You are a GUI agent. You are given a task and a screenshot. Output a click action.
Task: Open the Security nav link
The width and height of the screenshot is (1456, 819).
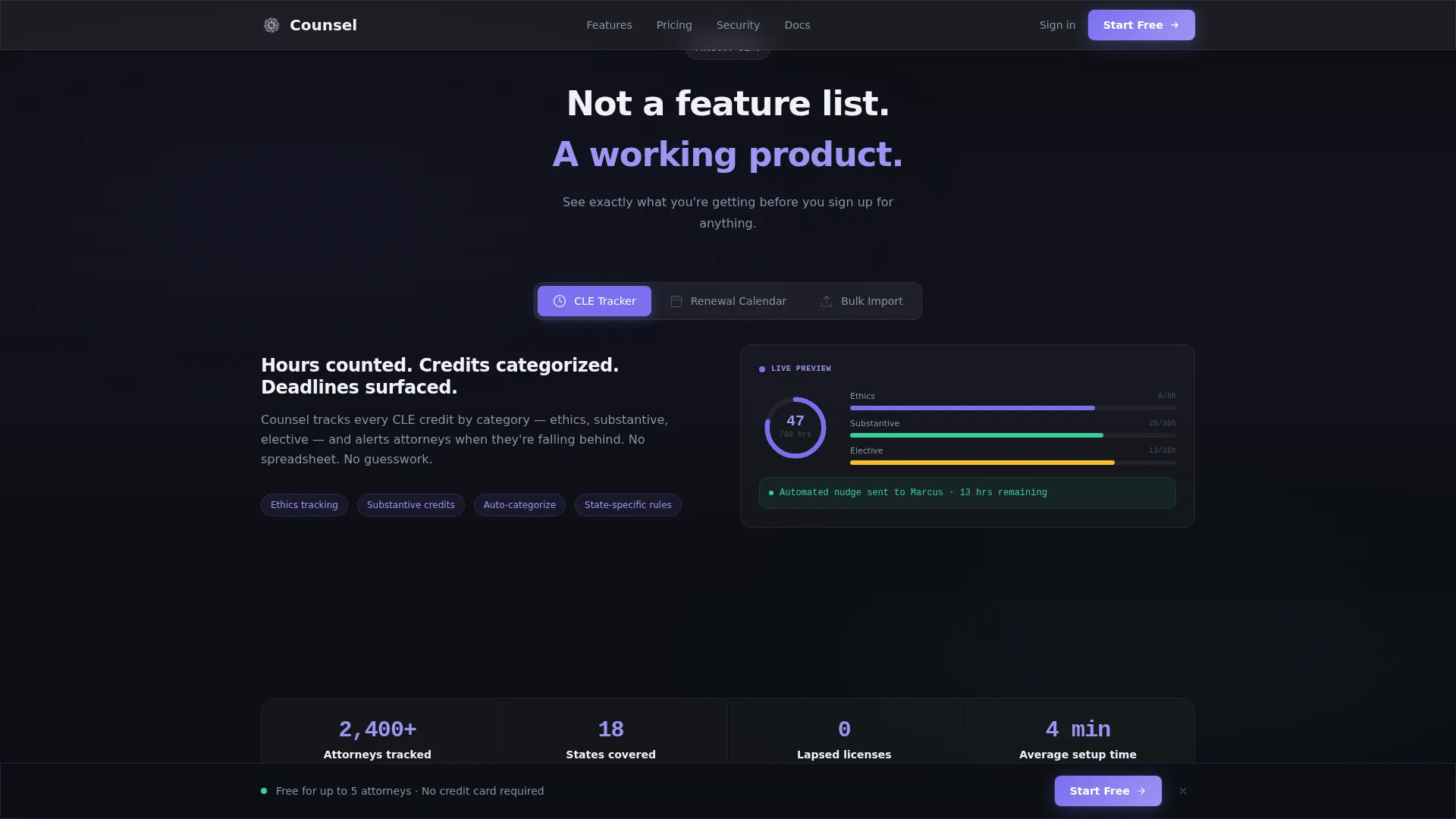[738, 25]
